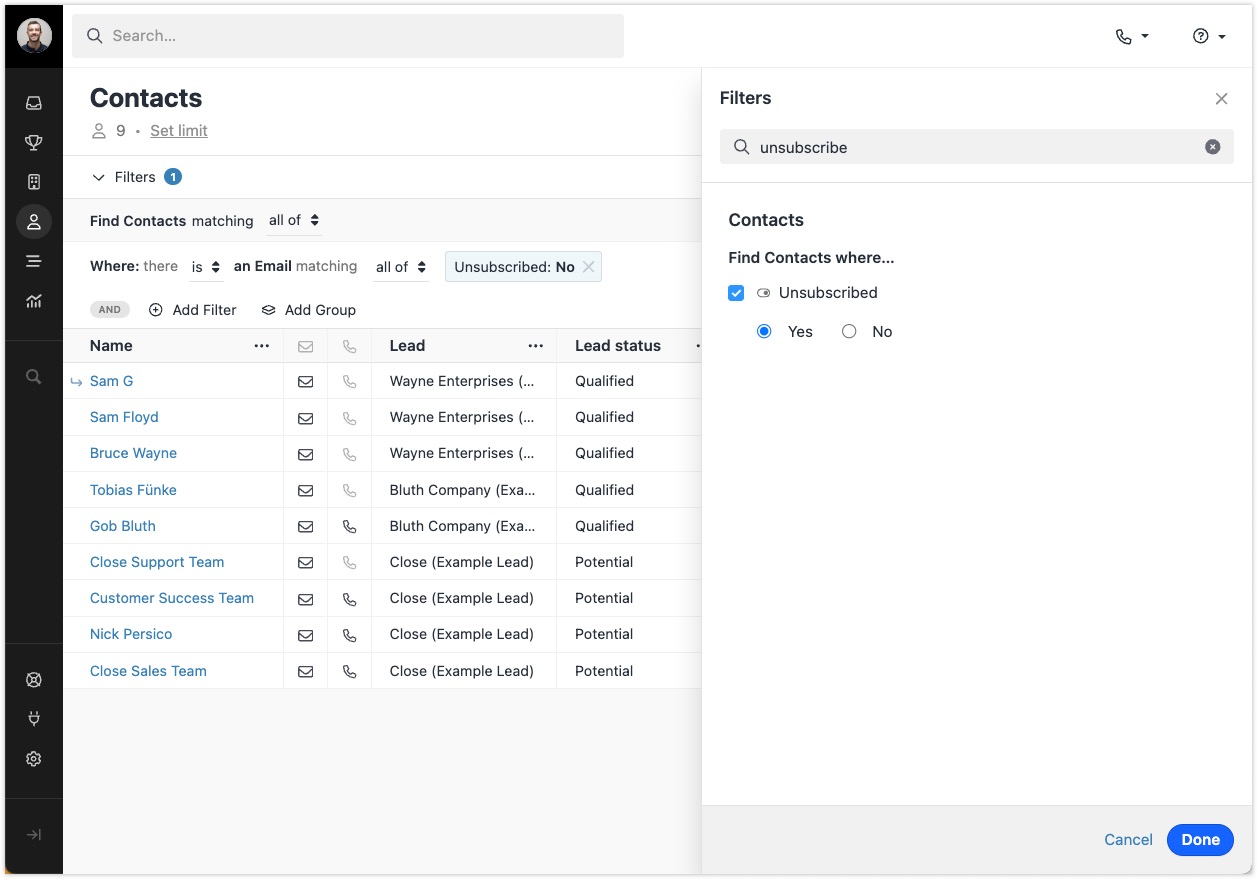
Task: Open the Integrations plug icon
Action: tap(34, 719)
